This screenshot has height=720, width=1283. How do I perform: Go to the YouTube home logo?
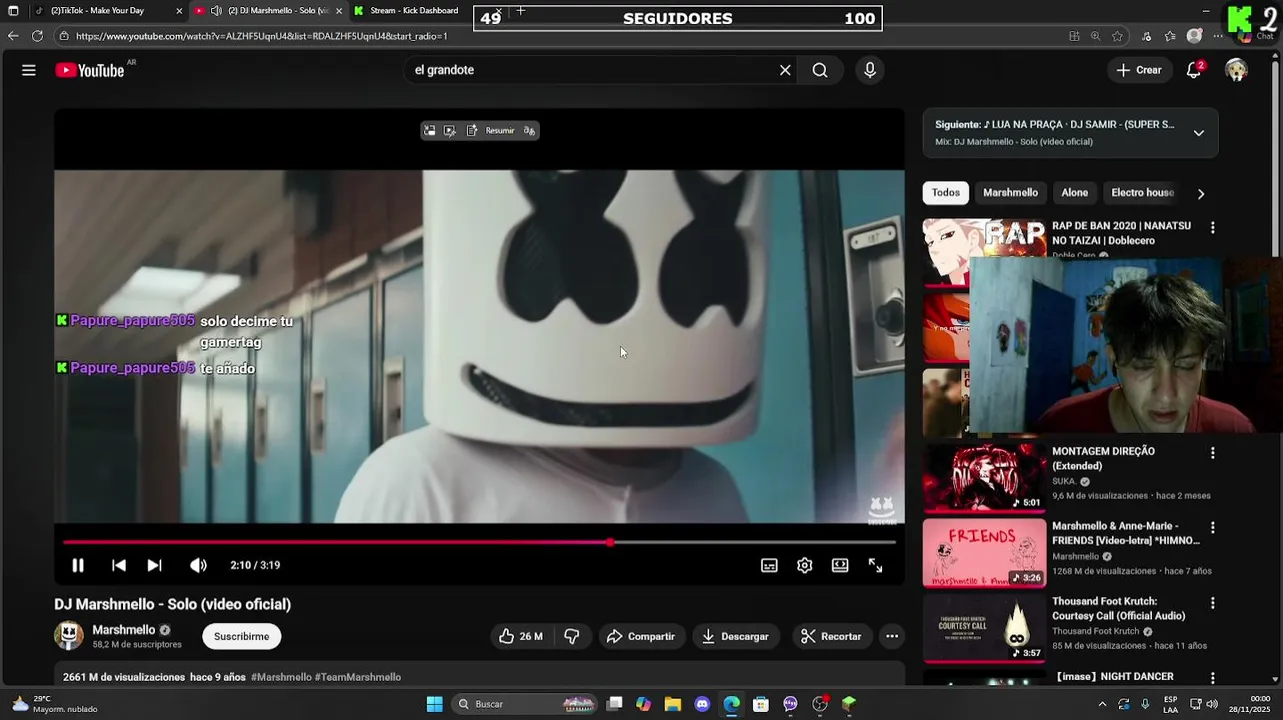(90, 70)
